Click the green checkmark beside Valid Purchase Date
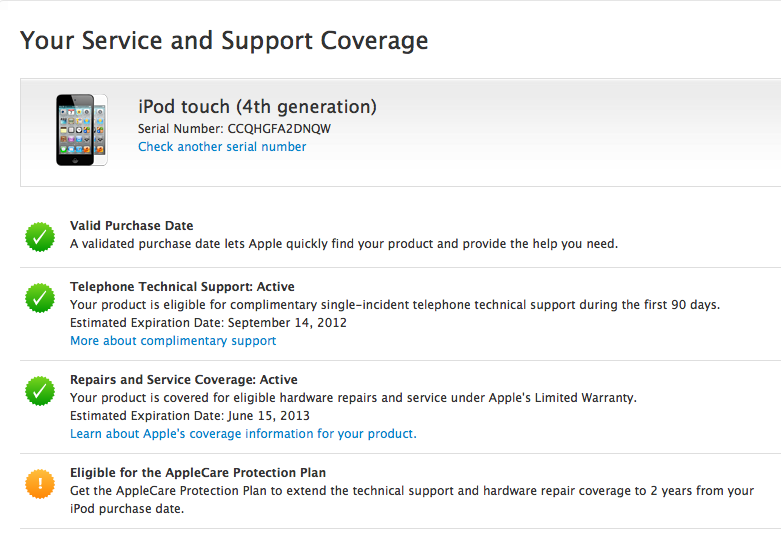 (40, 237)
